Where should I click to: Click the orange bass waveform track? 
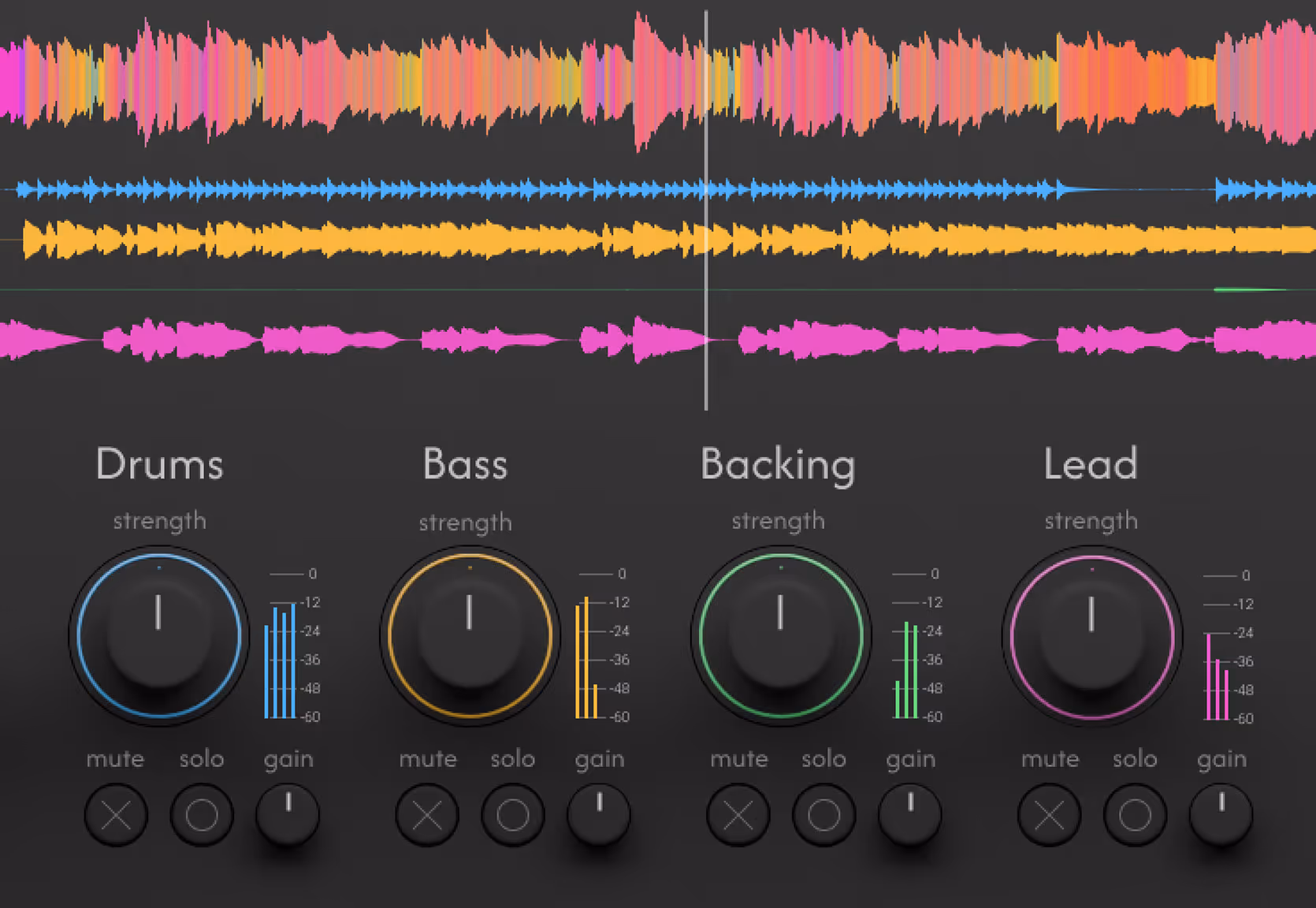pos(658,240)
